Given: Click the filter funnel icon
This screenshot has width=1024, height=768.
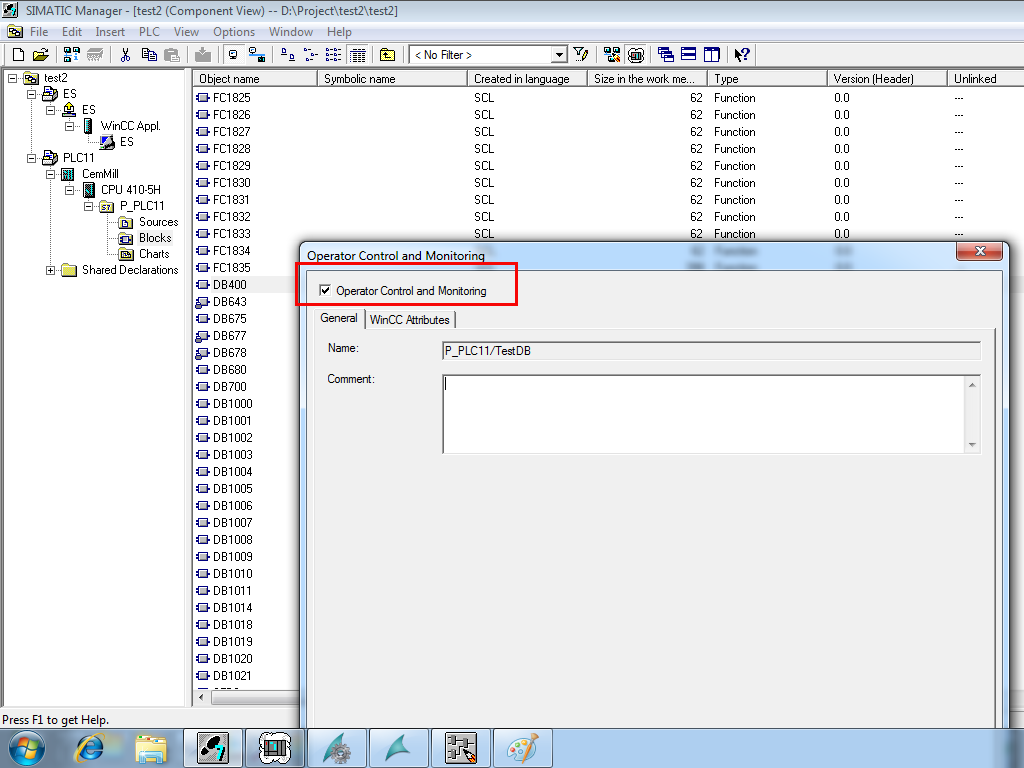Looking at the screenshot, I should pyautogui.click(x=581, y=55).
